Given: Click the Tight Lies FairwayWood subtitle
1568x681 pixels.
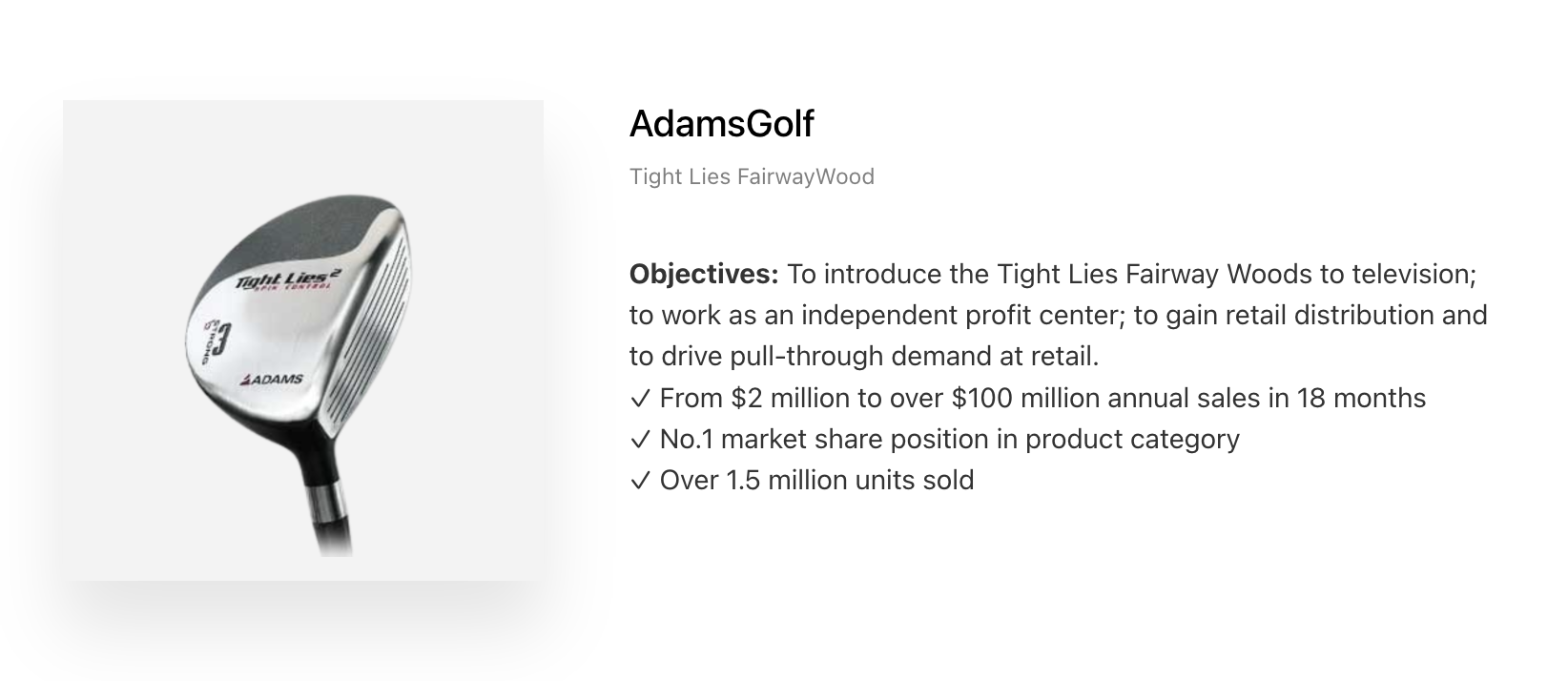Looking at the screenshot, I should tap(752, 176).
